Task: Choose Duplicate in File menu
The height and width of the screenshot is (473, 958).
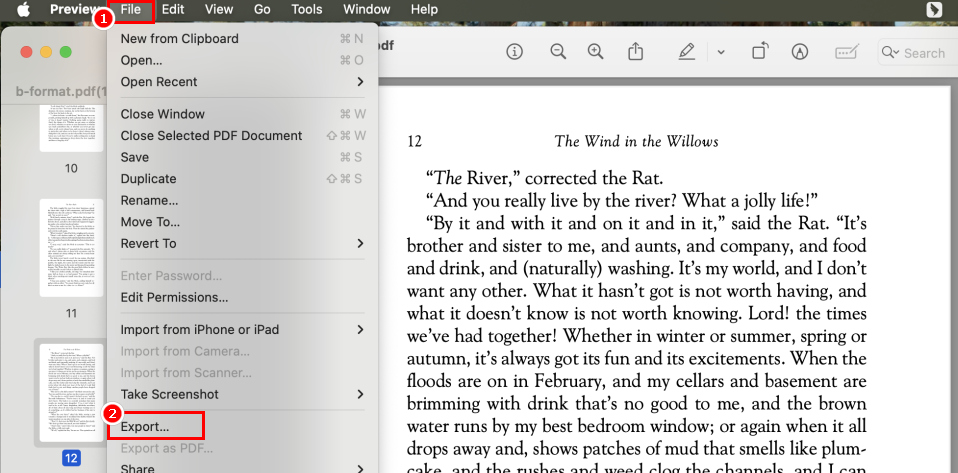Action: [x=243, y=179]
